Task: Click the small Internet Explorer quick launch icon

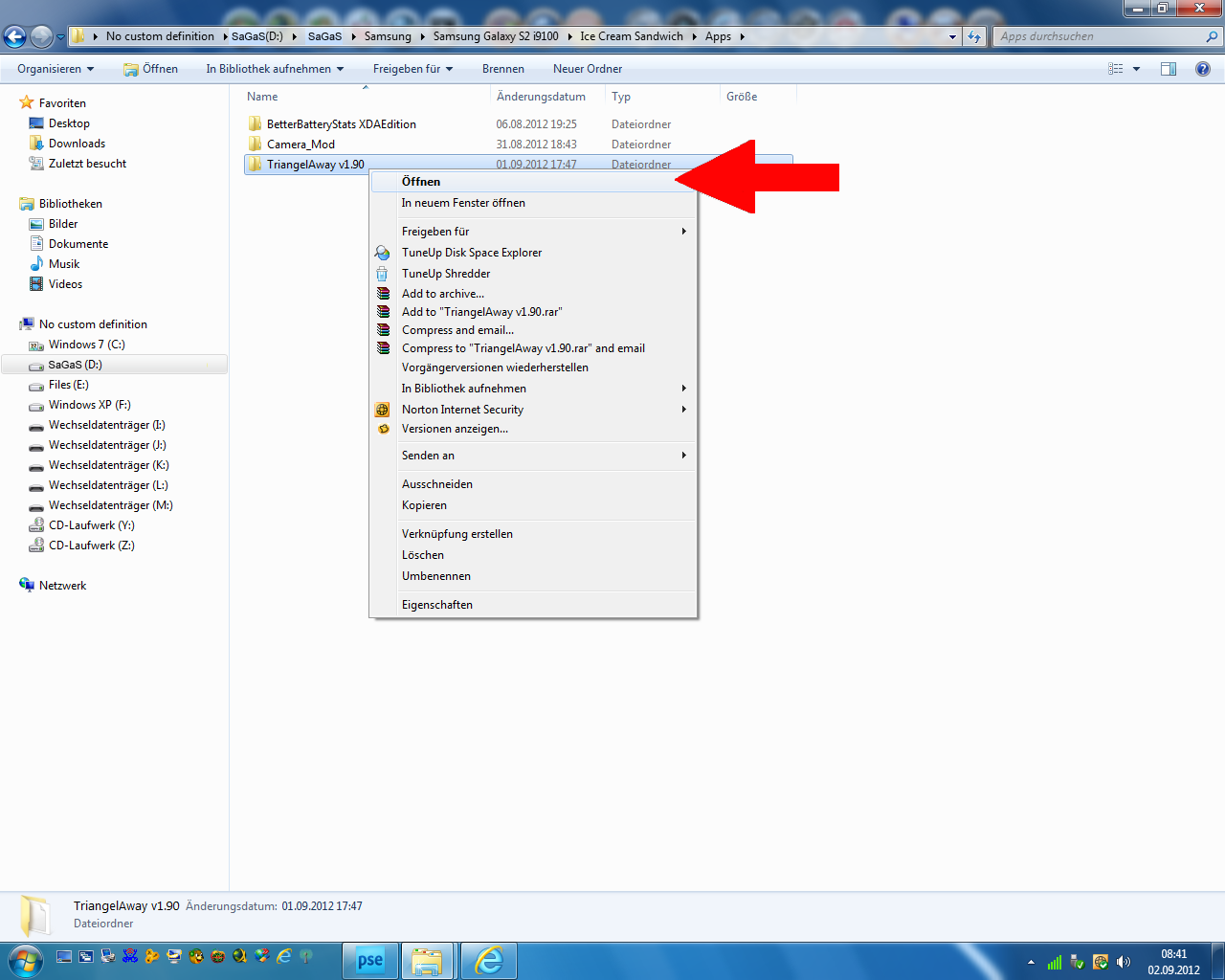Action: click(284, 956)
